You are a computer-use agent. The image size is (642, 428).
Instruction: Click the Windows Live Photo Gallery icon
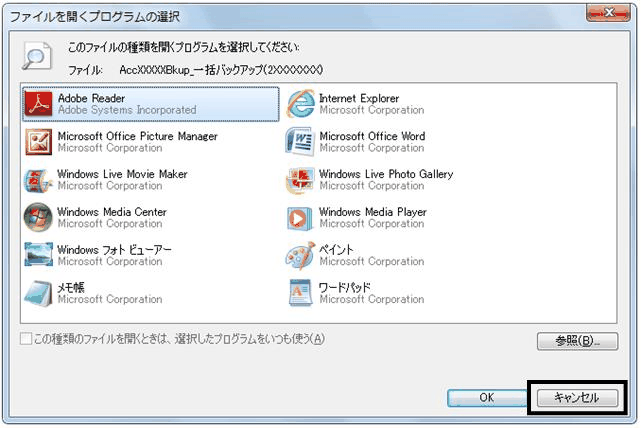301,180
